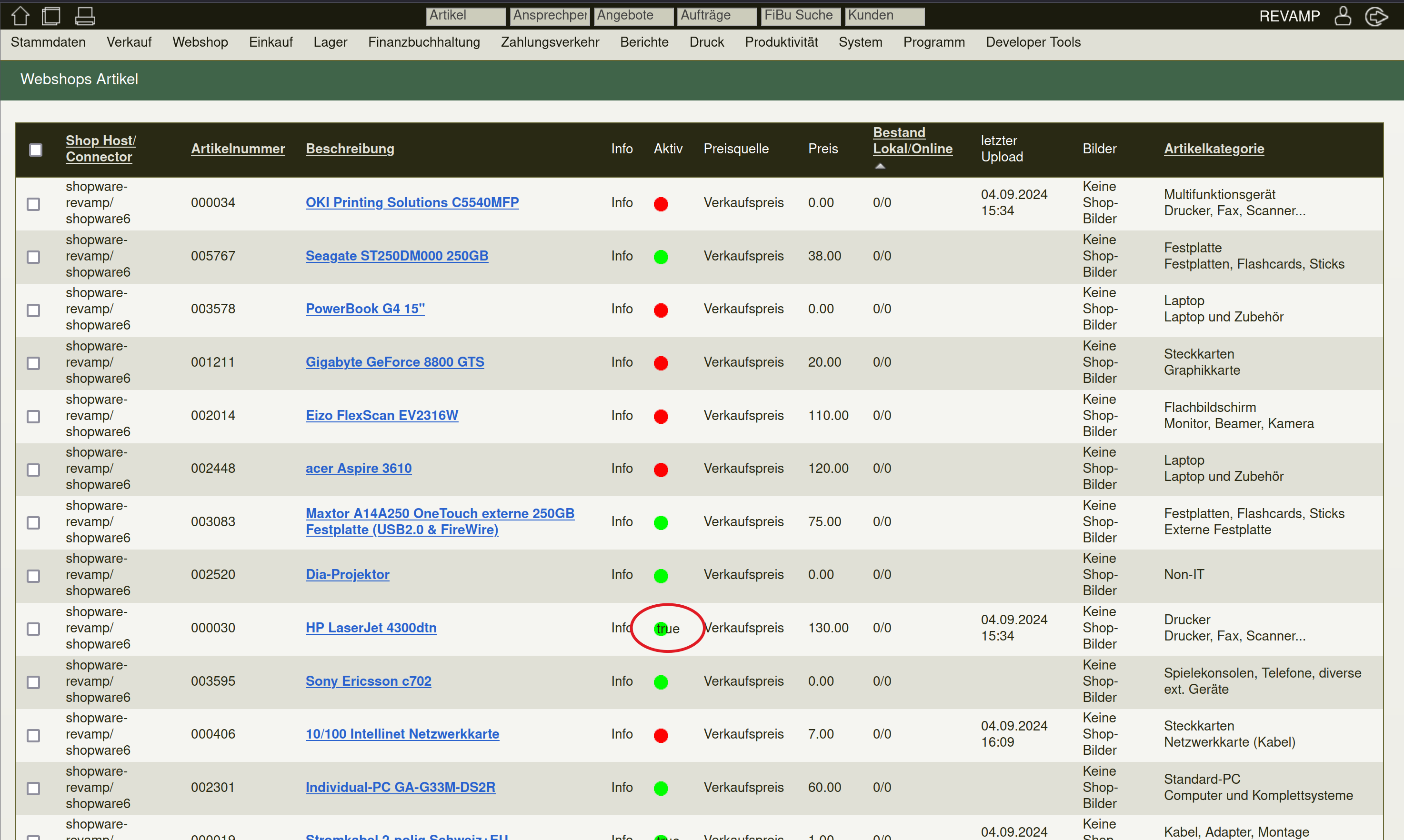The width and height of the screenshot is (1404, 840).
Task: Sort by Shop Host/Connector column
Action: [x=101, y=149]
